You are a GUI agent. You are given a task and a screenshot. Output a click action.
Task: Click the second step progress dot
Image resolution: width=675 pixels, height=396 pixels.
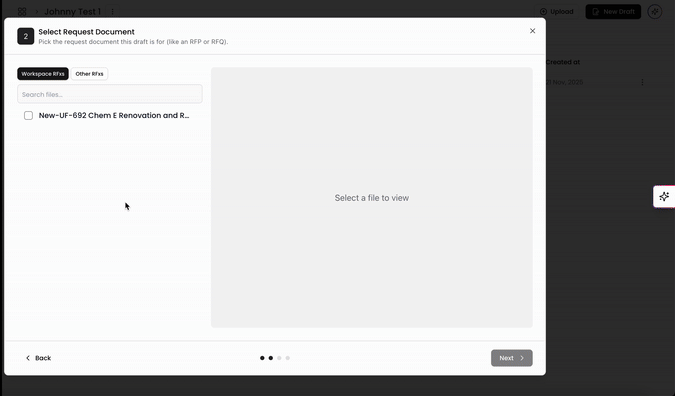coord(271,358)
